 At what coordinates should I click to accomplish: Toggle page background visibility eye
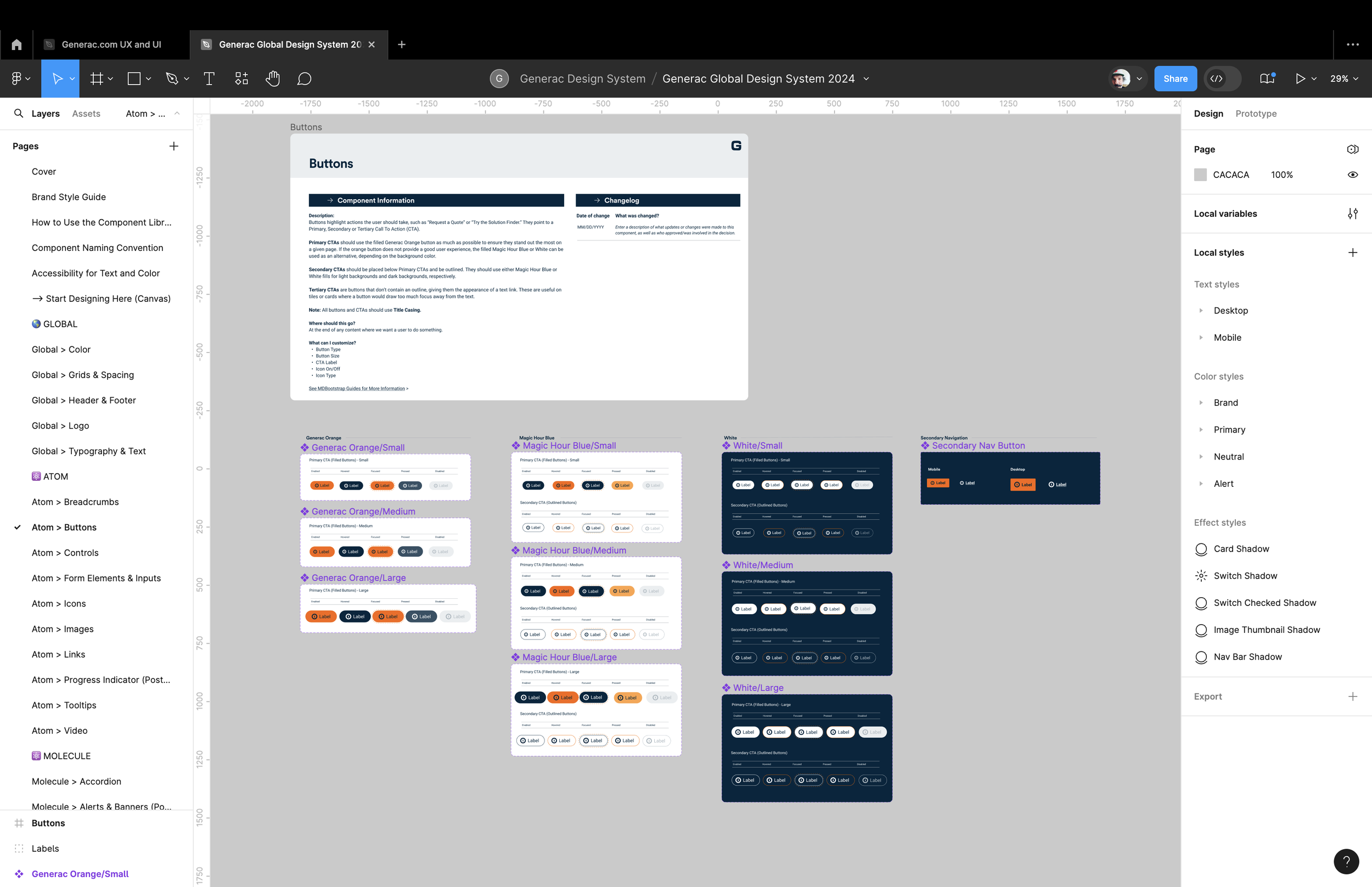tap(1352, 175)
